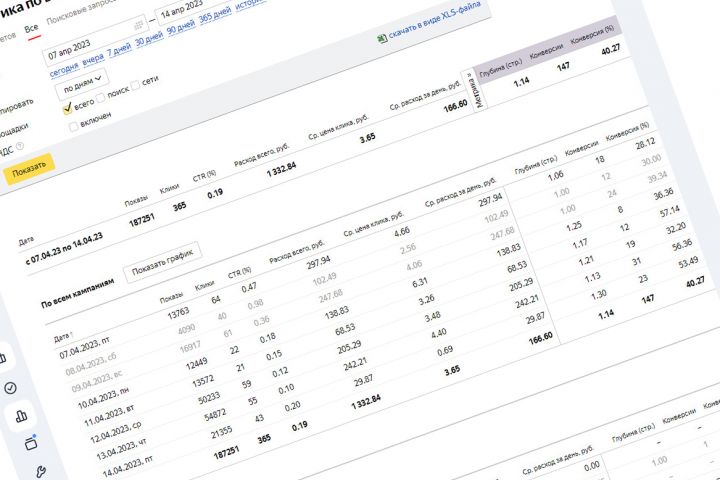Screen dimensions: 720x480
Task: Sort by Дата column in daily table
Action: pyautogui.click(x=63, y=338)
